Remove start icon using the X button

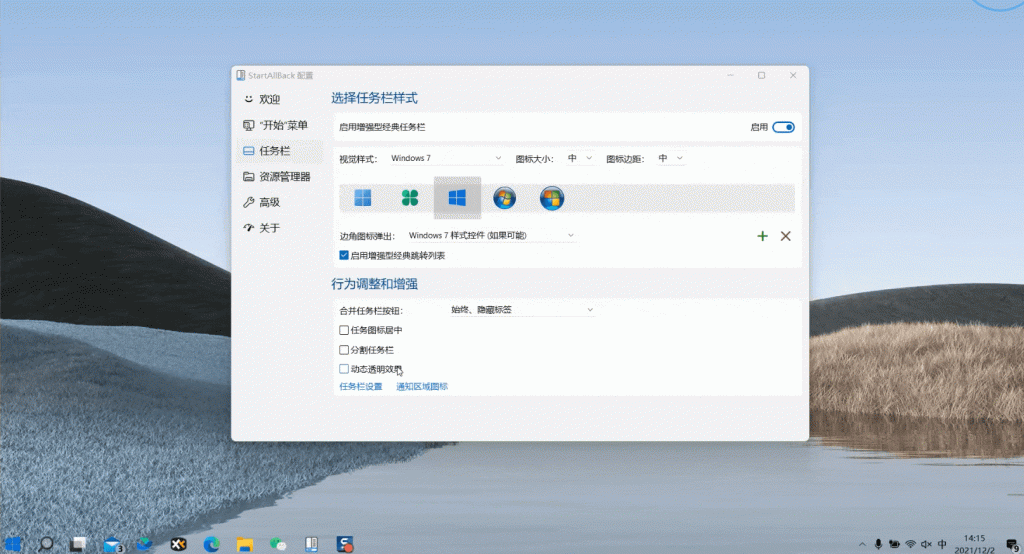pos(785,236)
